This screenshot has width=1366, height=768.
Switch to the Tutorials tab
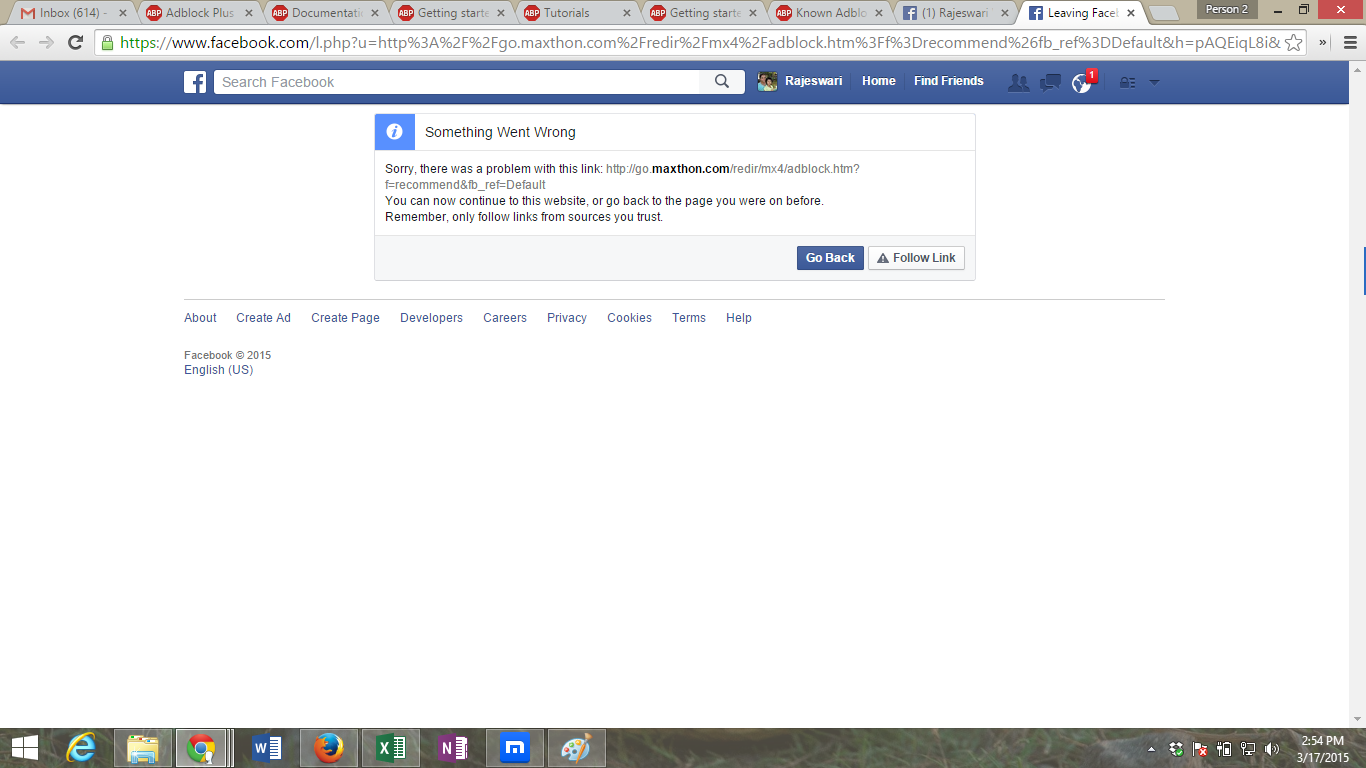coord(576,13)
